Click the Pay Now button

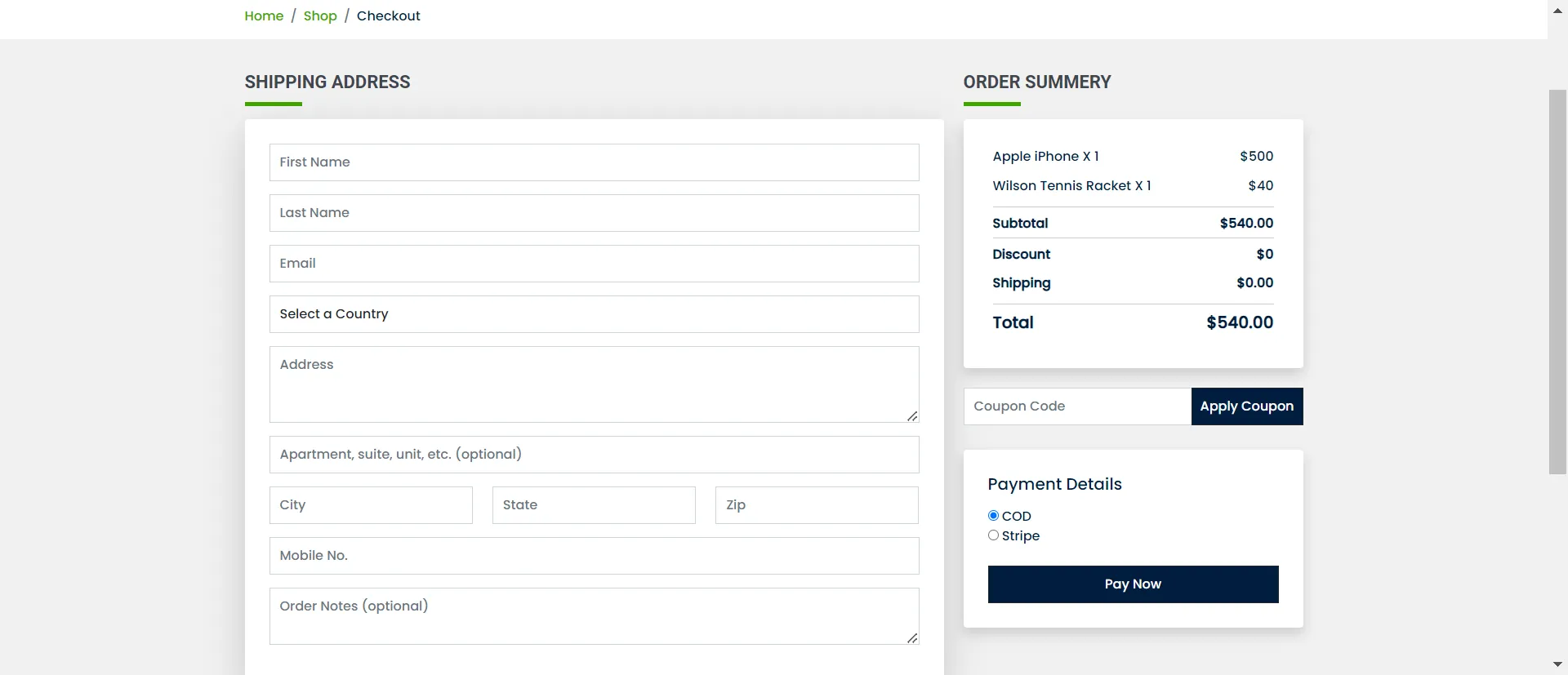point(1133,584)
